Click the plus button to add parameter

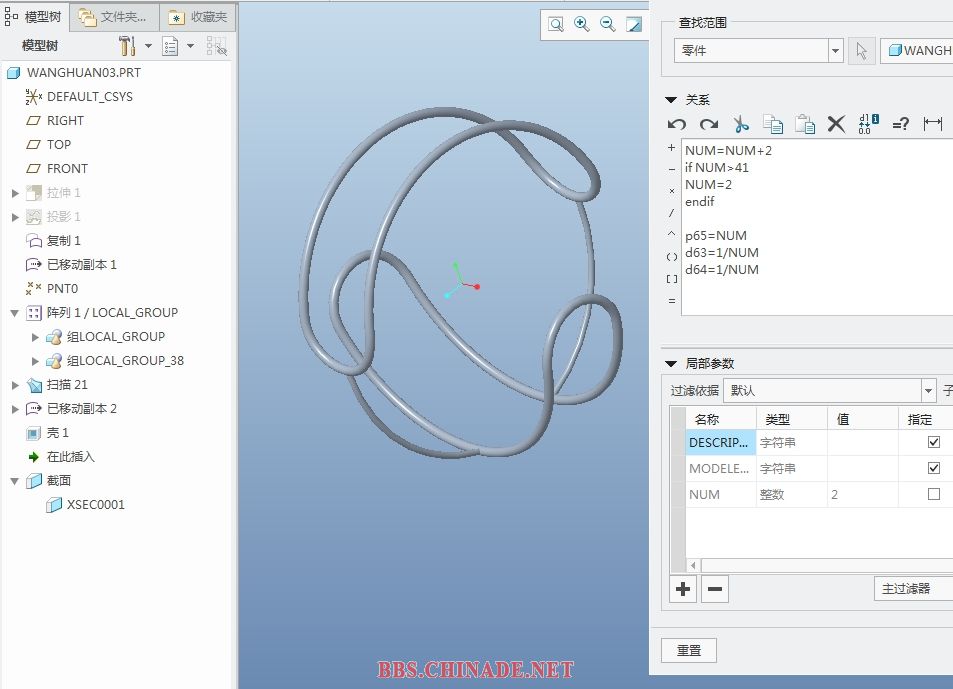coord(683,589)
